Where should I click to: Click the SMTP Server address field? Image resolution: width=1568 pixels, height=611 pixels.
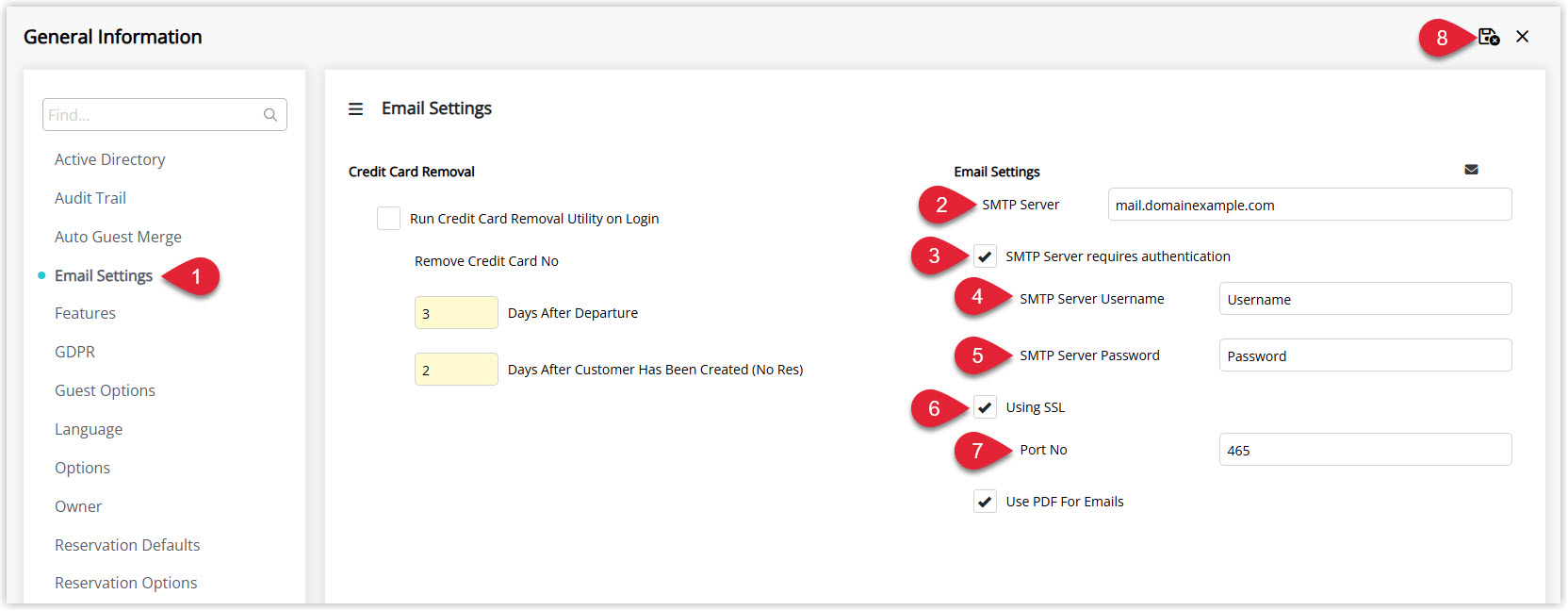click(1310, 205)
